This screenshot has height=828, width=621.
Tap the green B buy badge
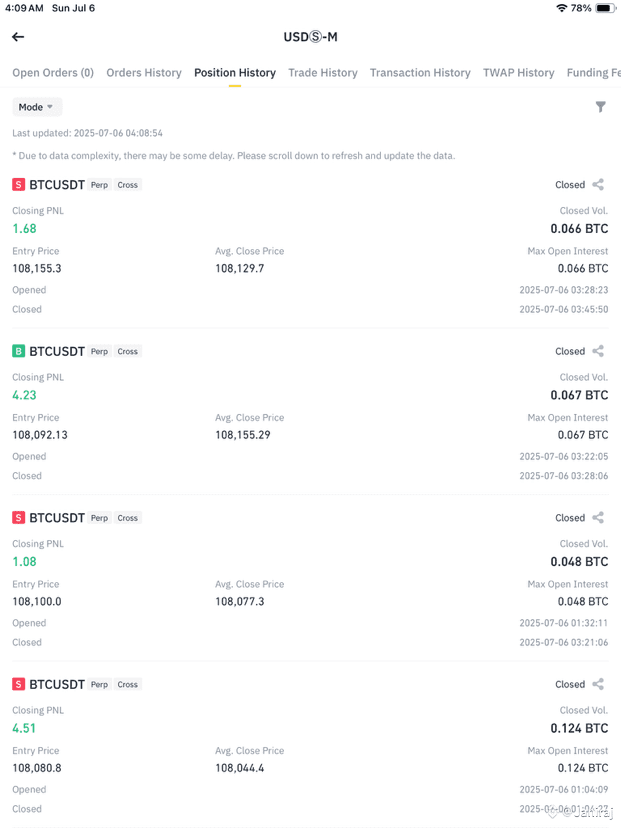point(18,351)
